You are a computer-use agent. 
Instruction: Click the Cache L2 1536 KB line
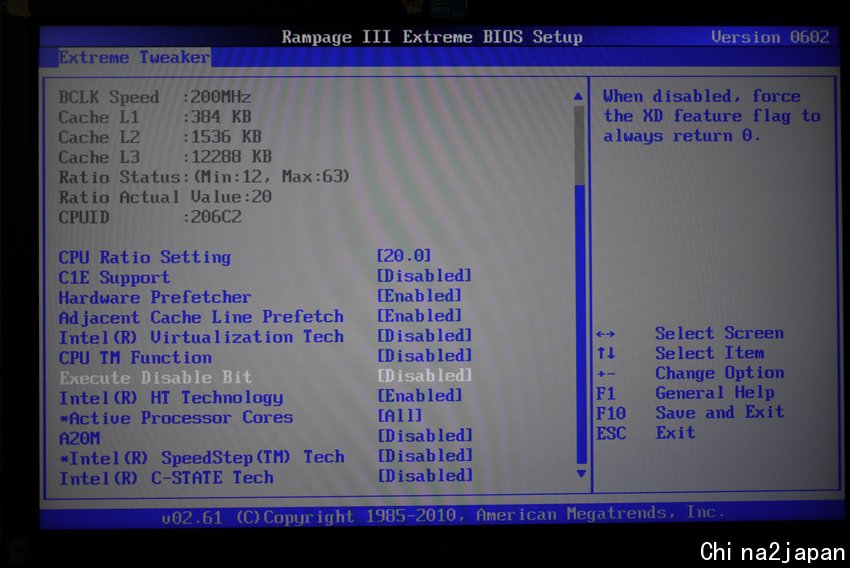click(159, 137)
